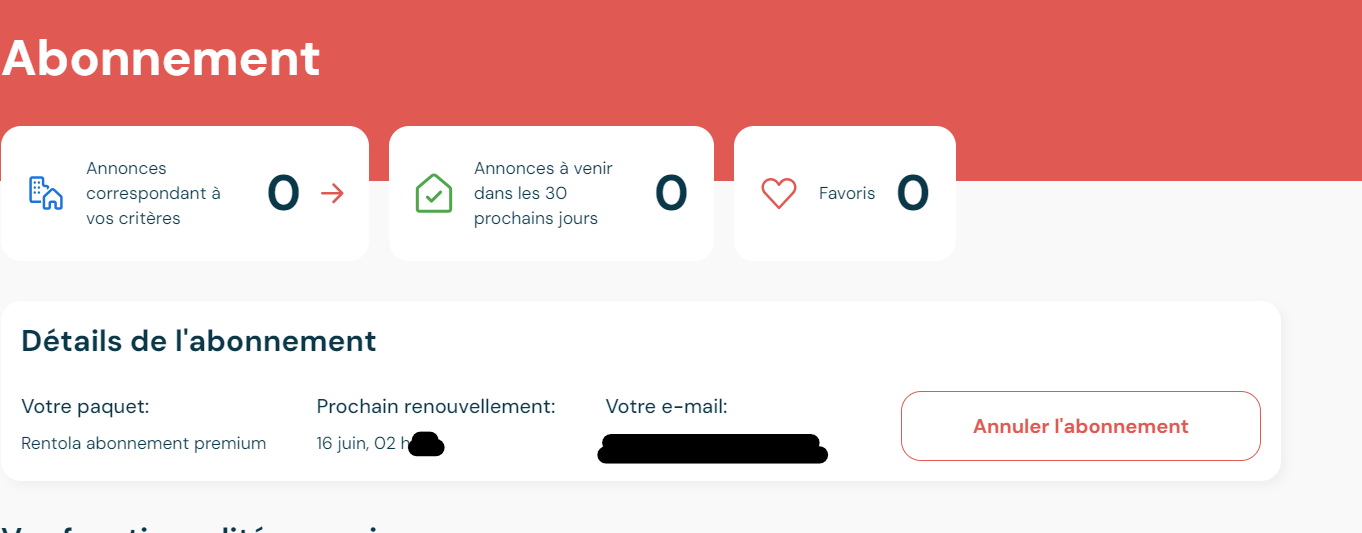
Task: Click the Votre paquet label
Action: tap(85, 407)
